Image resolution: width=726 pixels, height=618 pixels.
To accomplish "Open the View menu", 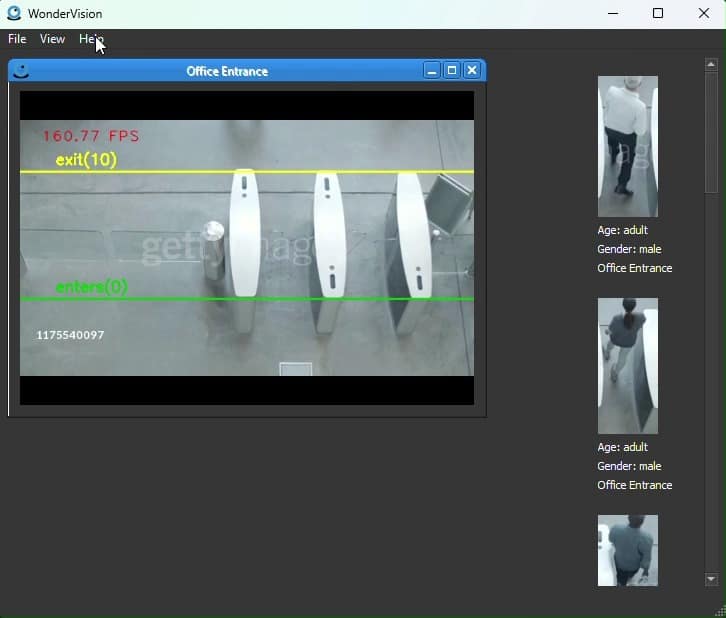I will (x=52, y=39).
